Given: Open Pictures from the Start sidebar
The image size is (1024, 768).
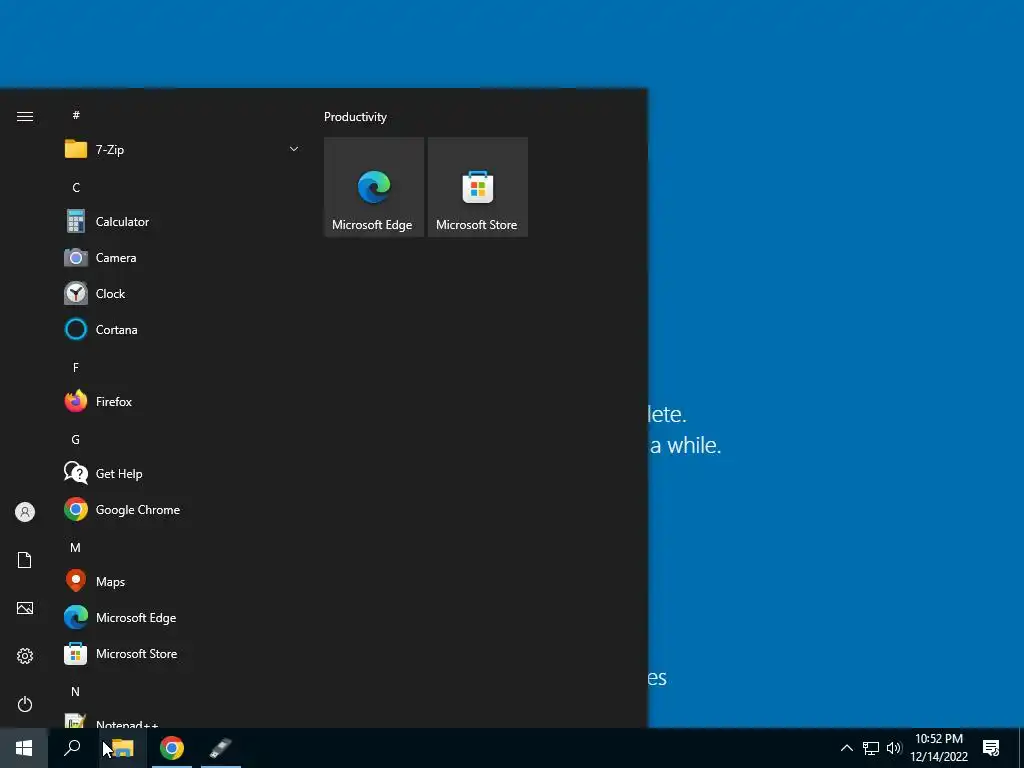Looking at the screenshot, I should (25, 608).
